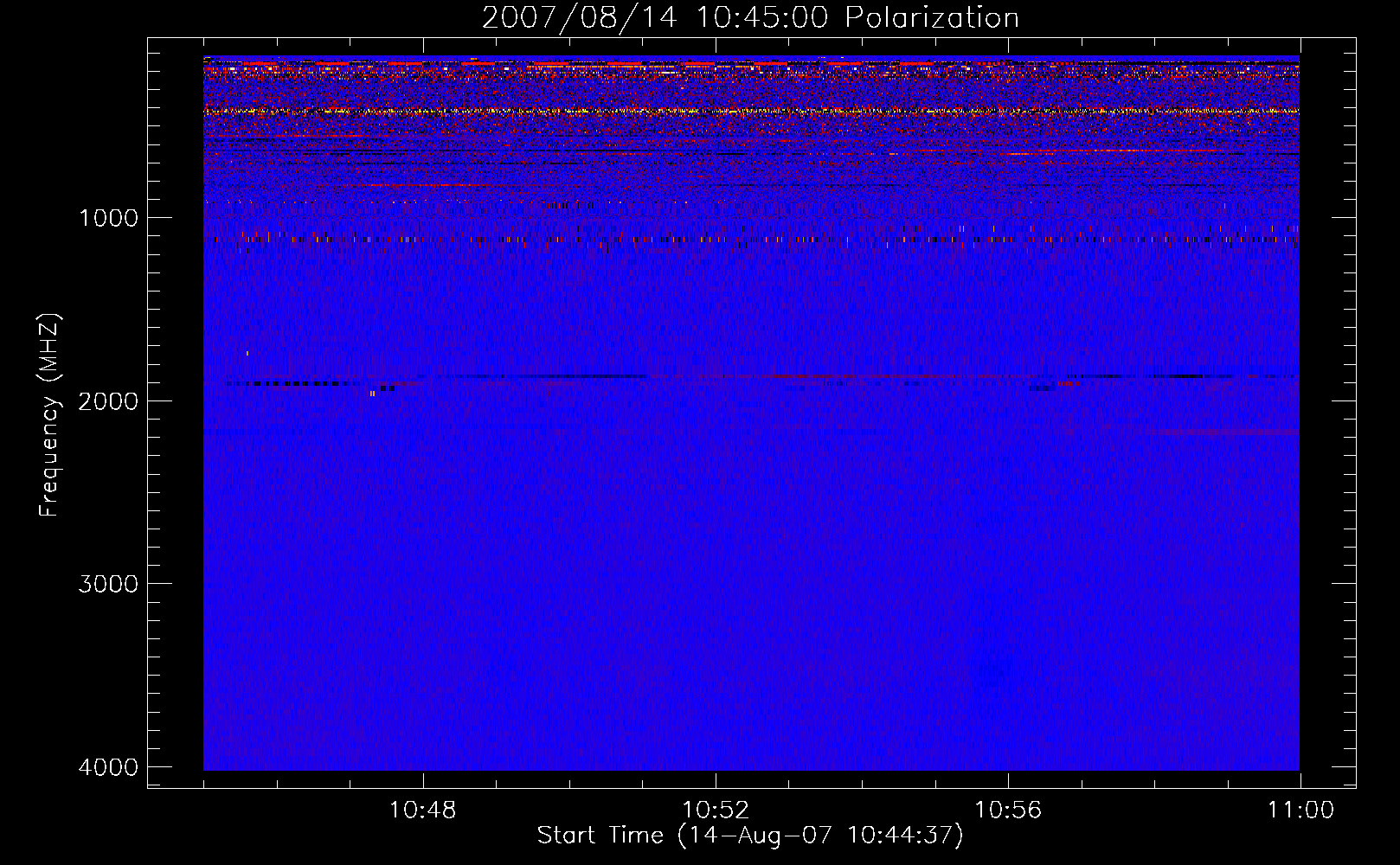1400x865 pixels.
Task: Click the 10:56 time tick label
Action: coord(1008,811)
